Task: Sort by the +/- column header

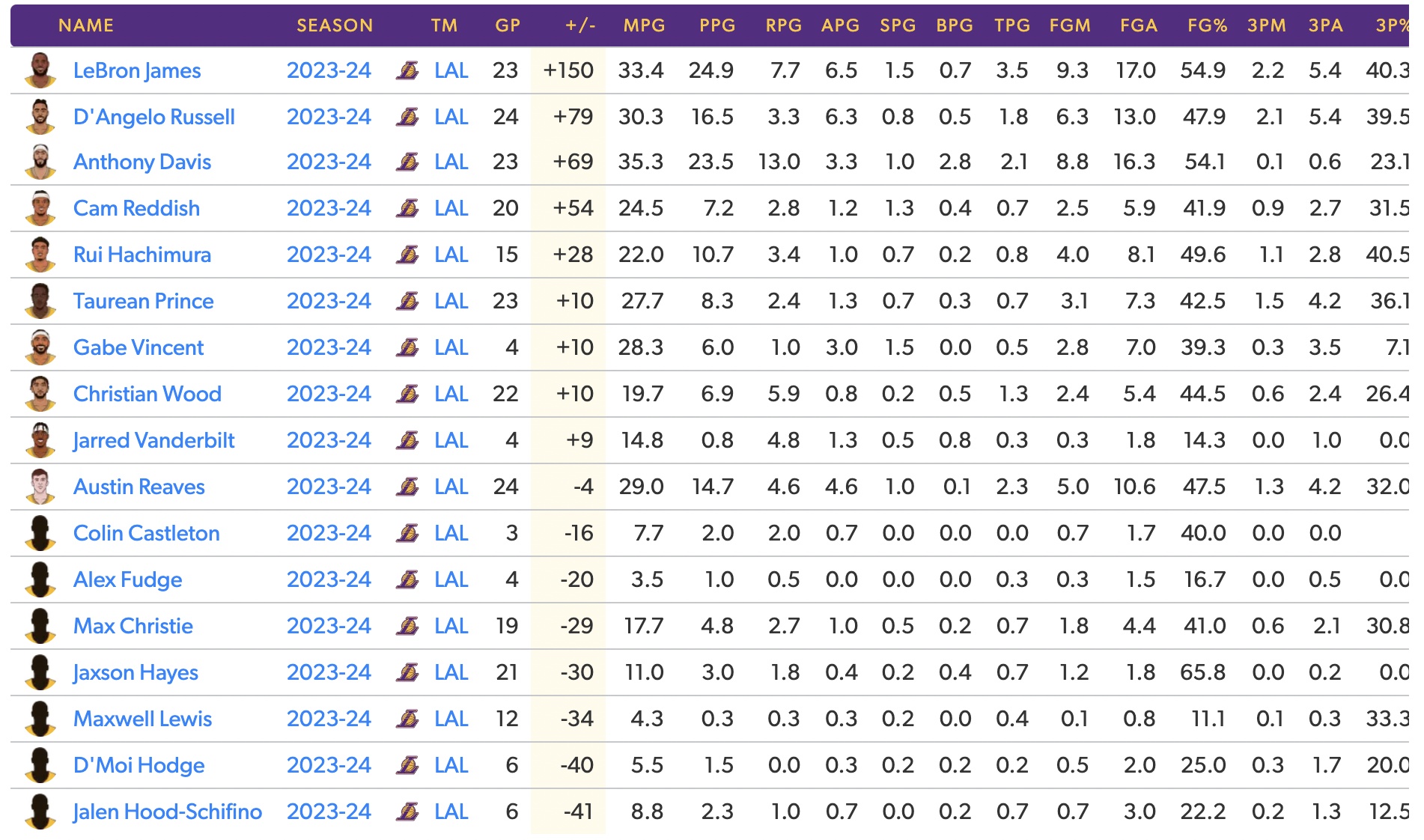Action: coord(581,25)
